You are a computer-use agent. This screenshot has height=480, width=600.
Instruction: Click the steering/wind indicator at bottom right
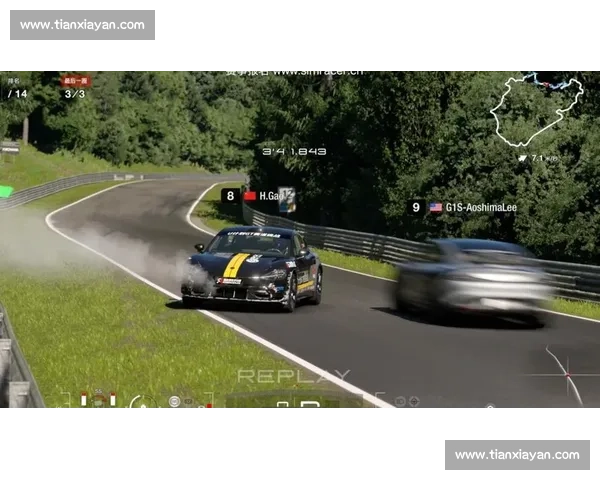point(566,375)
